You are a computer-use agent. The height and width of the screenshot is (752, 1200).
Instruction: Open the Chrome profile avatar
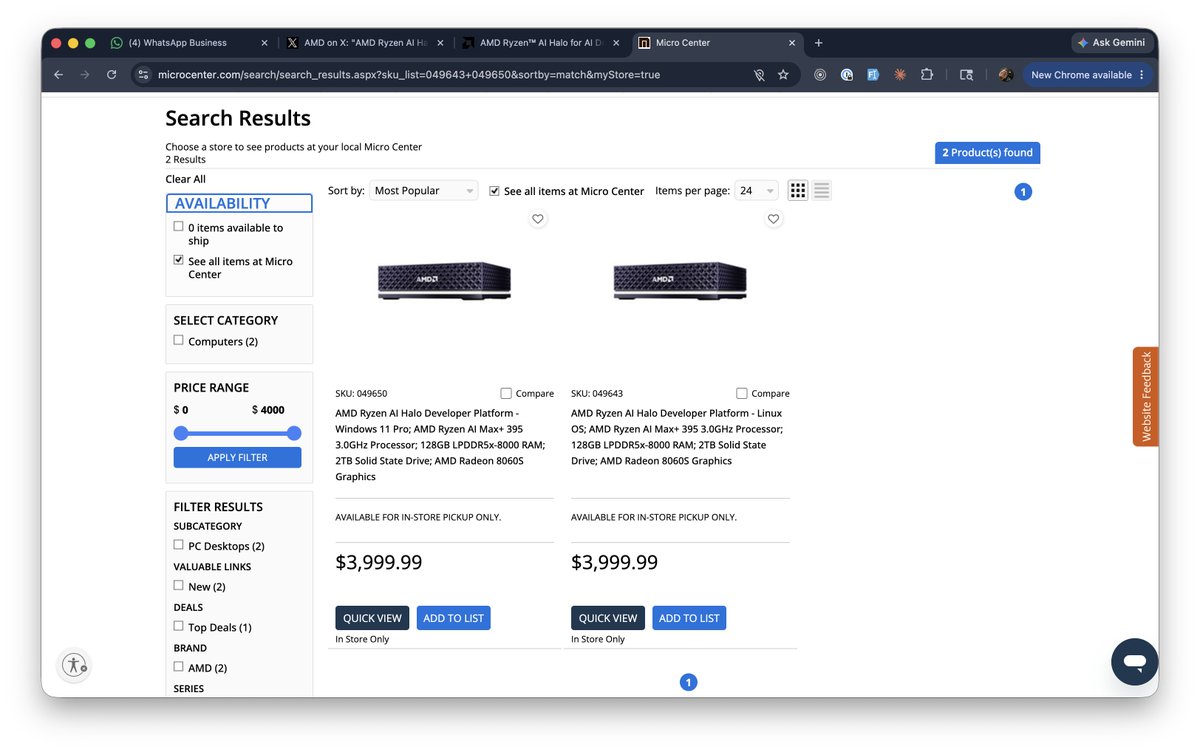(1006, 75)
